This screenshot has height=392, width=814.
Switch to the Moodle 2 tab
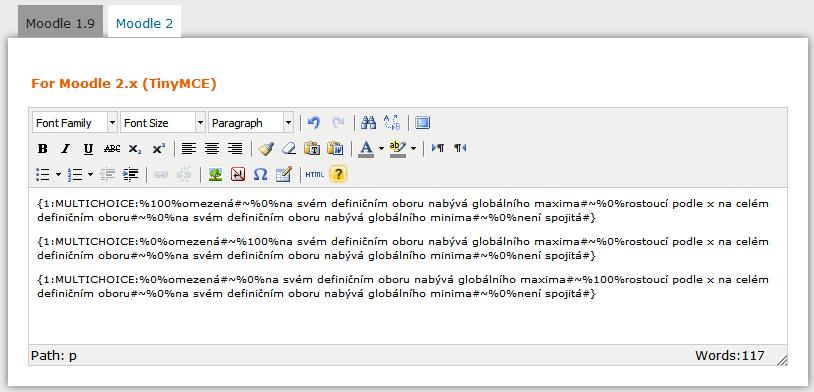pyautogui.click(x=144, y=23)
